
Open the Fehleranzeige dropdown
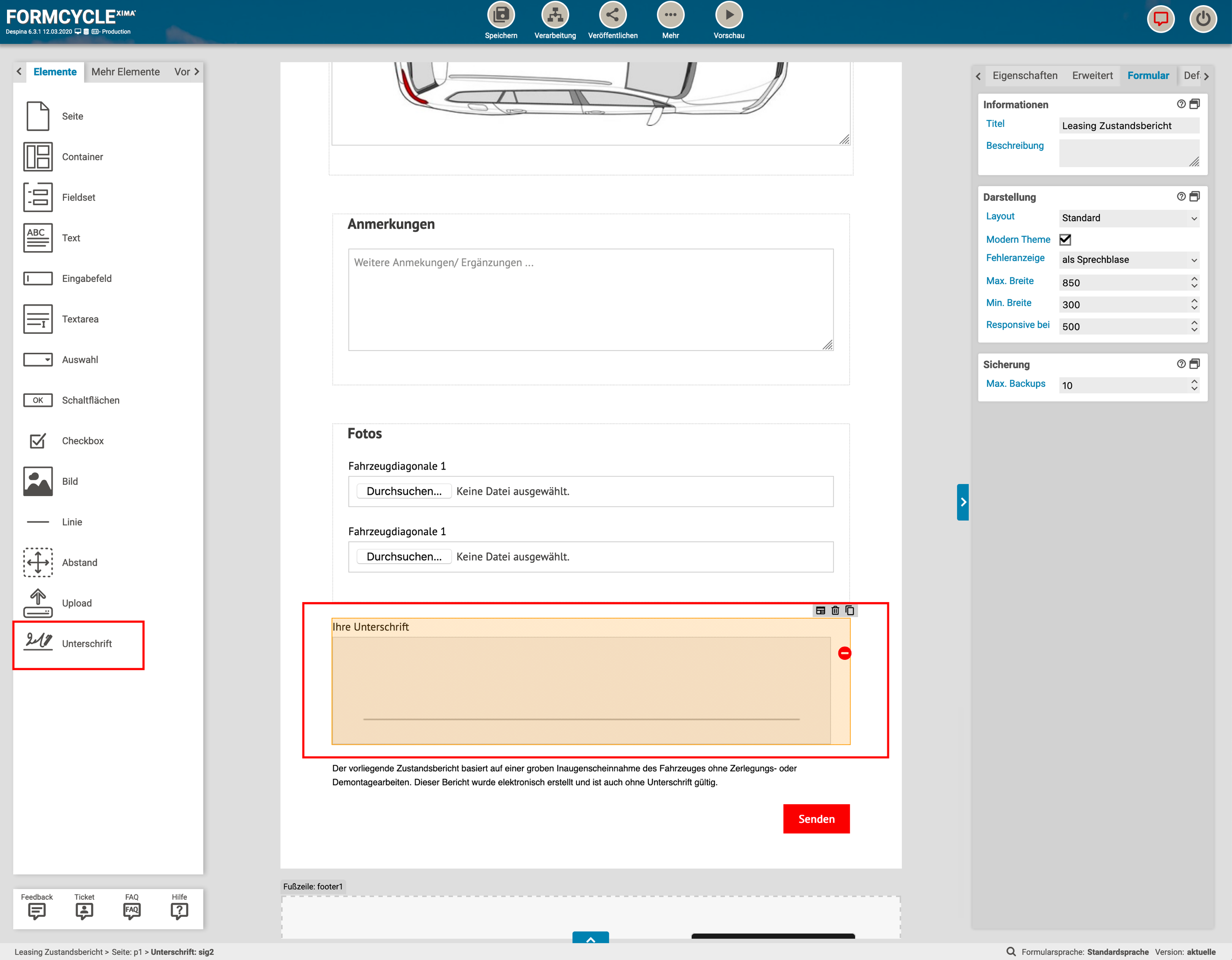pyautogui.click(x=1128, y=260)
